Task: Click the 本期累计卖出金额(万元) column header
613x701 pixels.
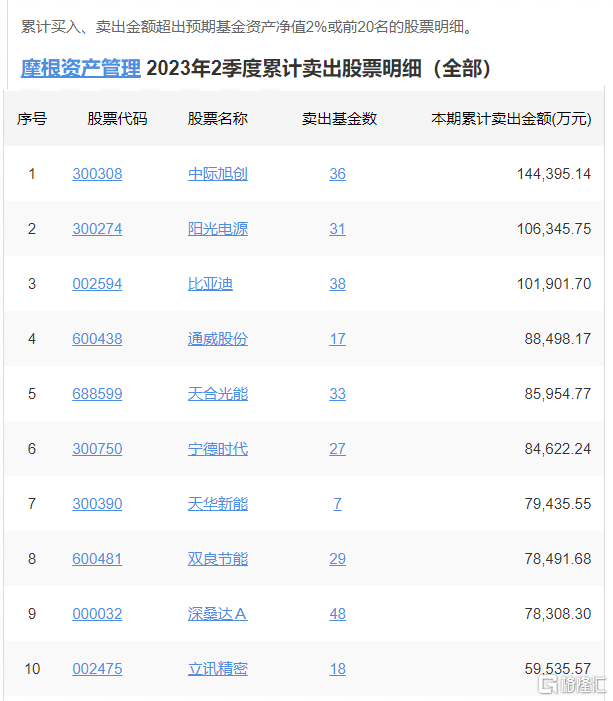Action: click(x=511, y=119)
